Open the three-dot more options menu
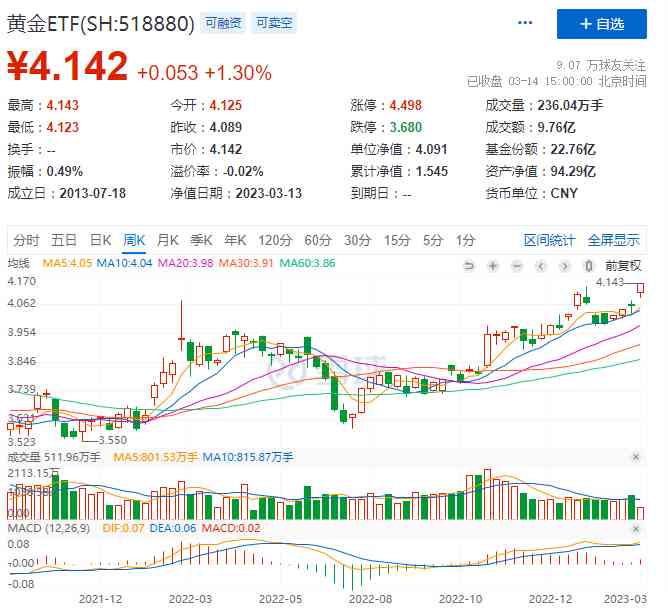Viewport: 668px width, 613px height. click(x=525, y=23)
